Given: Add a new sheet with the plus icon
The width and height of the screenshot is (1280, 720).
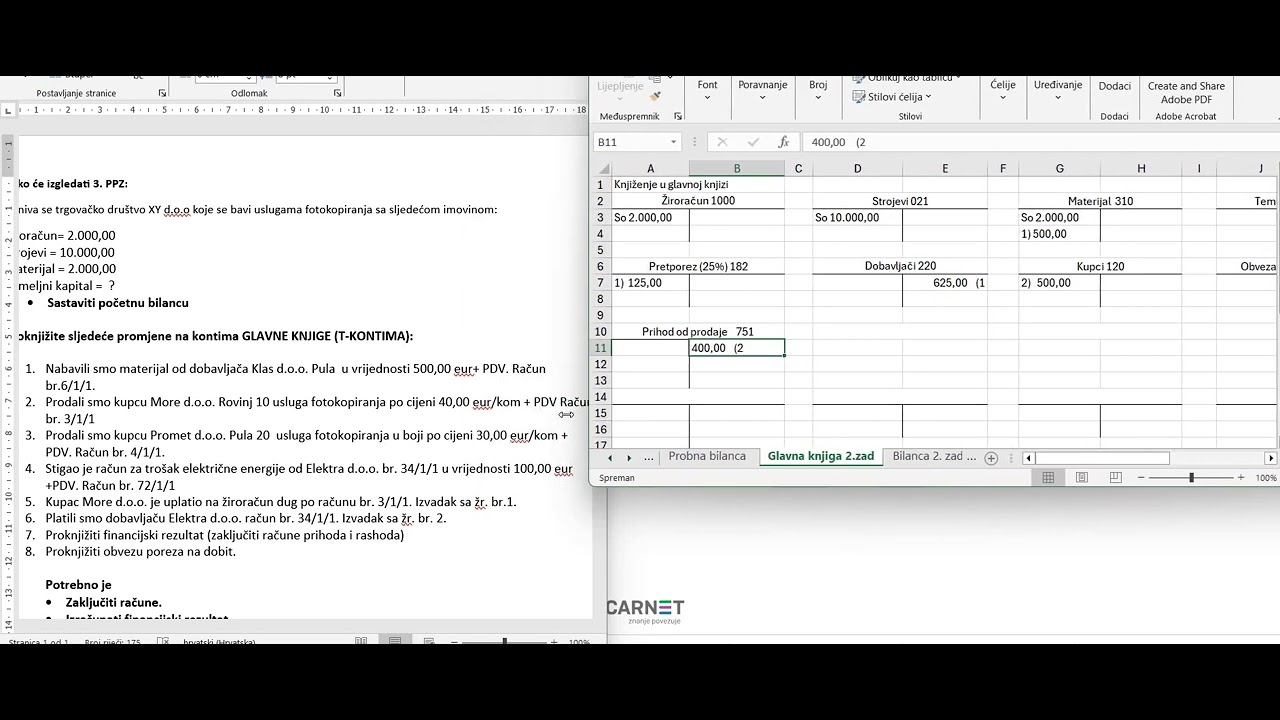Looking at the screenshot, I should (x=991, y=458).
